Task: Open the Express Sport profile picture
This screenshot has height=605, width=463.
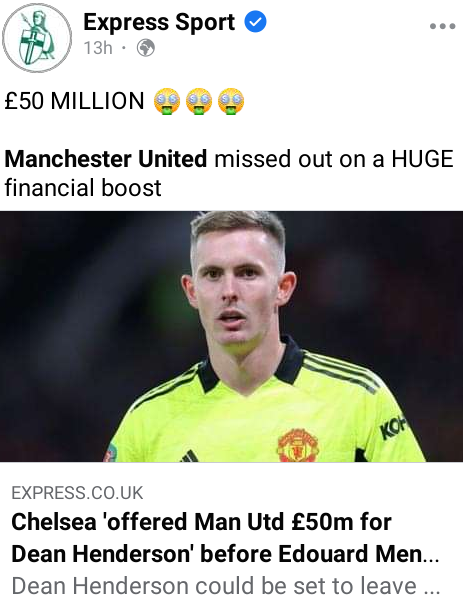Action: (x=37, y=37)
